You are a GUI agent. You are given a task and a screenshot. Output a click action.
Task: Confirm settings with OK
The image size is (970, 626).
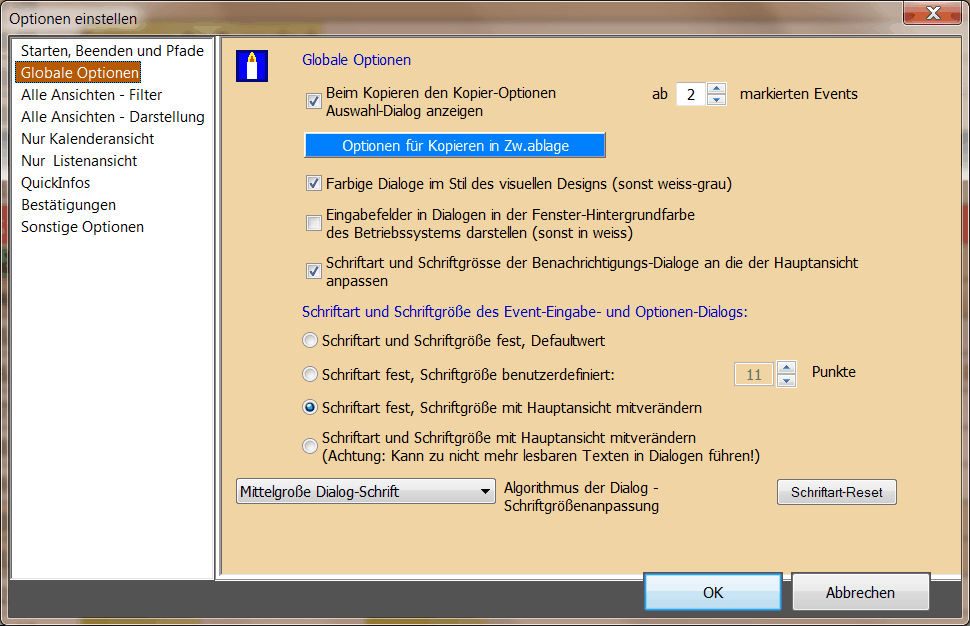[x=713, y=592]
